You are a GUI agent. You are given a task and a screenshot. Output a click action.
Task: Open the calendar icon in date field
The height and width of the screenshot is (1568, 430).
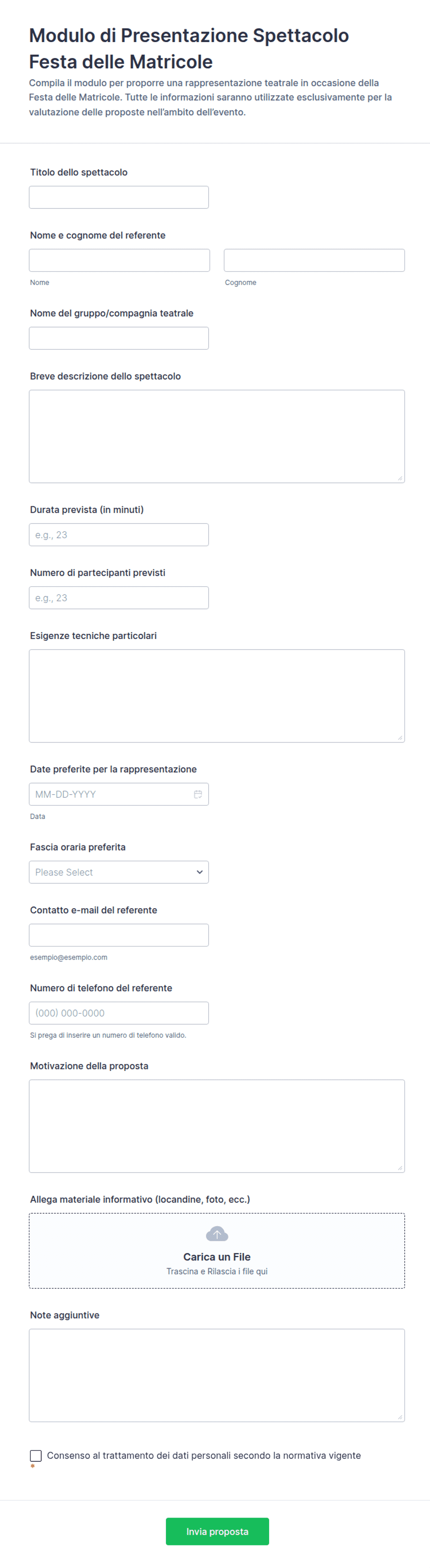click(198, 794)
